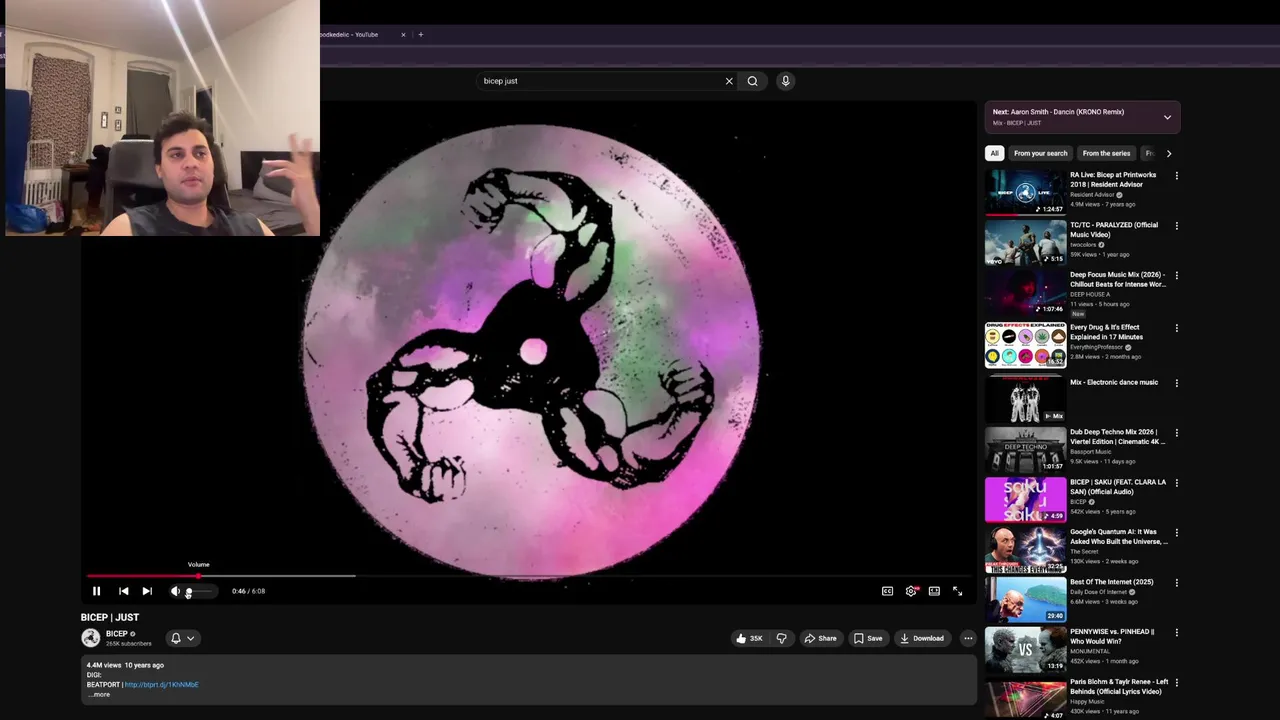Click into the search field
Image resolution: width=1280 pixels, height=720 pixels.
[x=600, y=81]
